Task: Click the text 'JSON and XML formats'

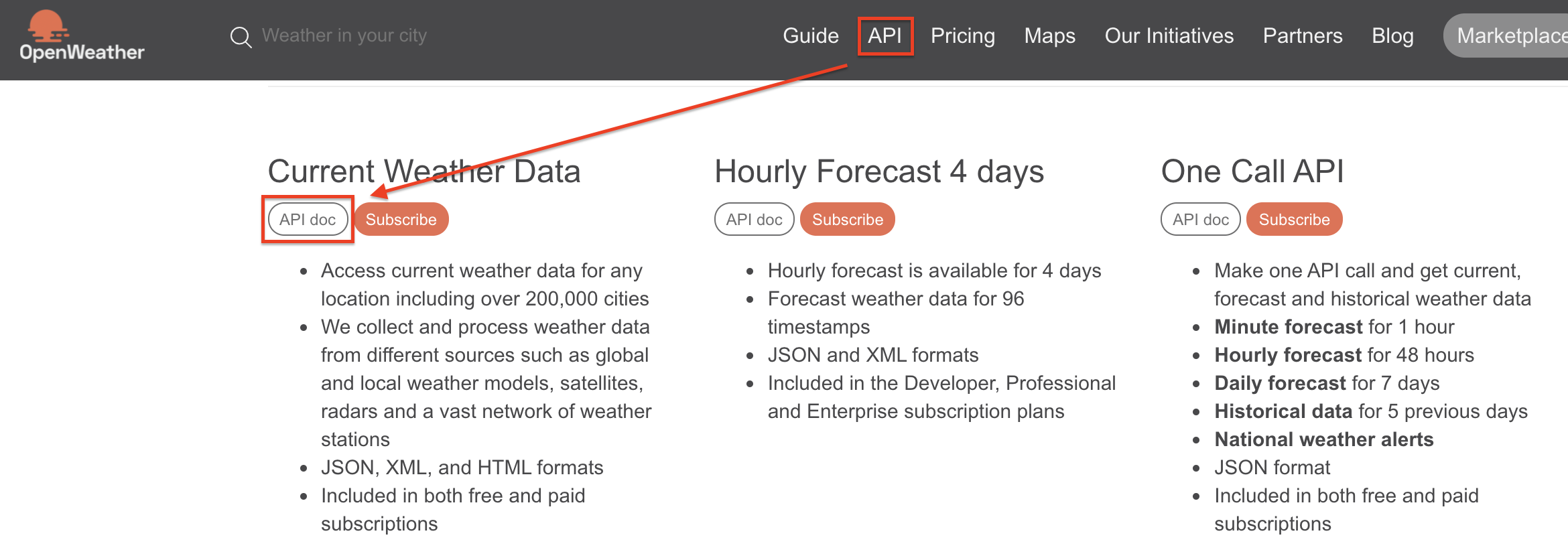Action: coord(873,355)
